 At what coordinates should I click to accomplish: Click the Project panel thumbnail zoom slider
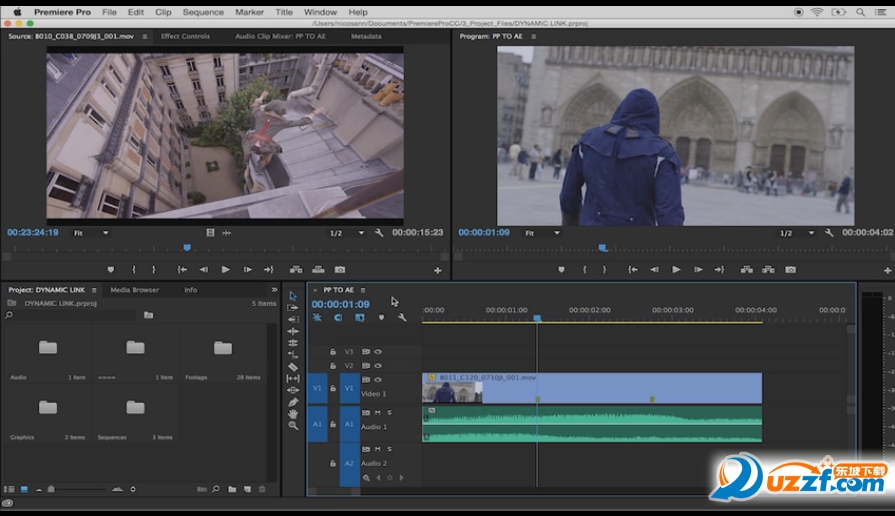coord(50,489)
